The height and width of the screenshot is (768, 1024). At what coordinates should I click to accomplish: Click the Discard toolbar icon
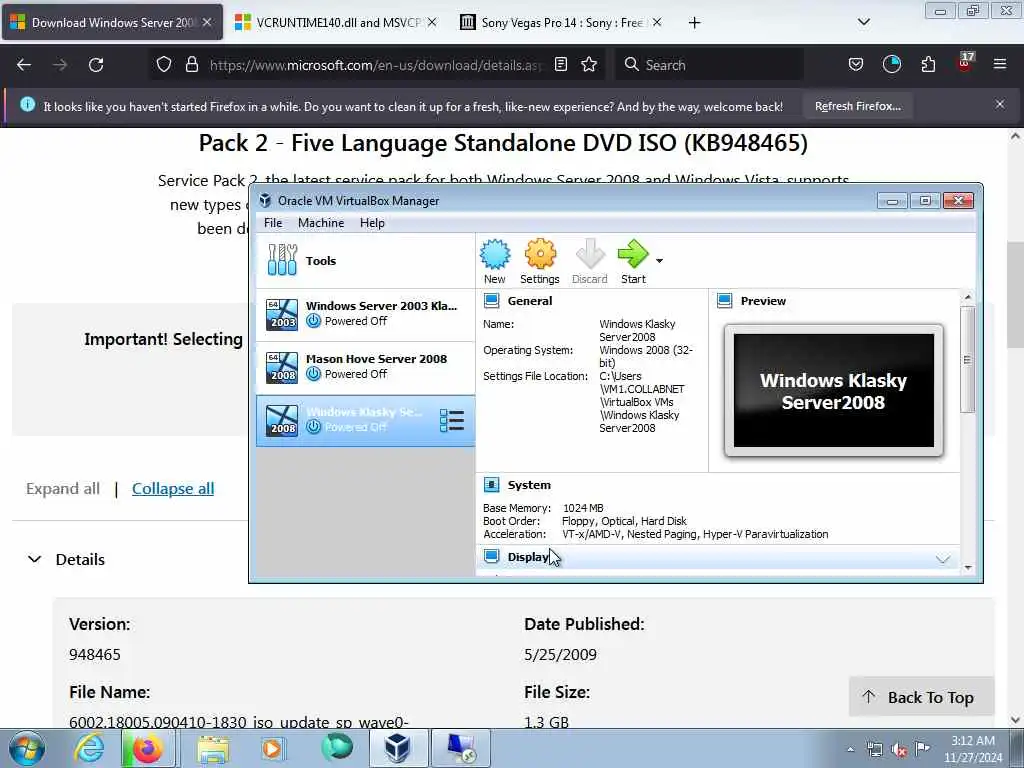pos(590,261)
